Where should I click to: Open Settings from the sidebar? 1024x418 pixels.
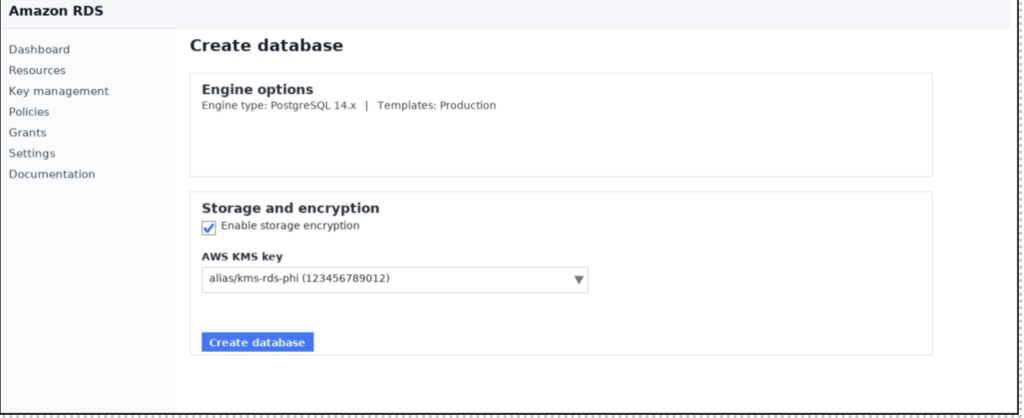tap(32, 153)
